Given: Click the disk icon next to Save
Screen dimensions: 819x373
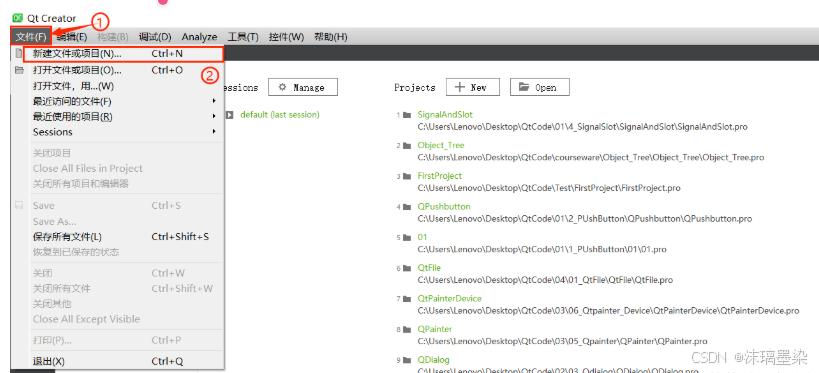Looking at the screenshot, I should (19, 206).
